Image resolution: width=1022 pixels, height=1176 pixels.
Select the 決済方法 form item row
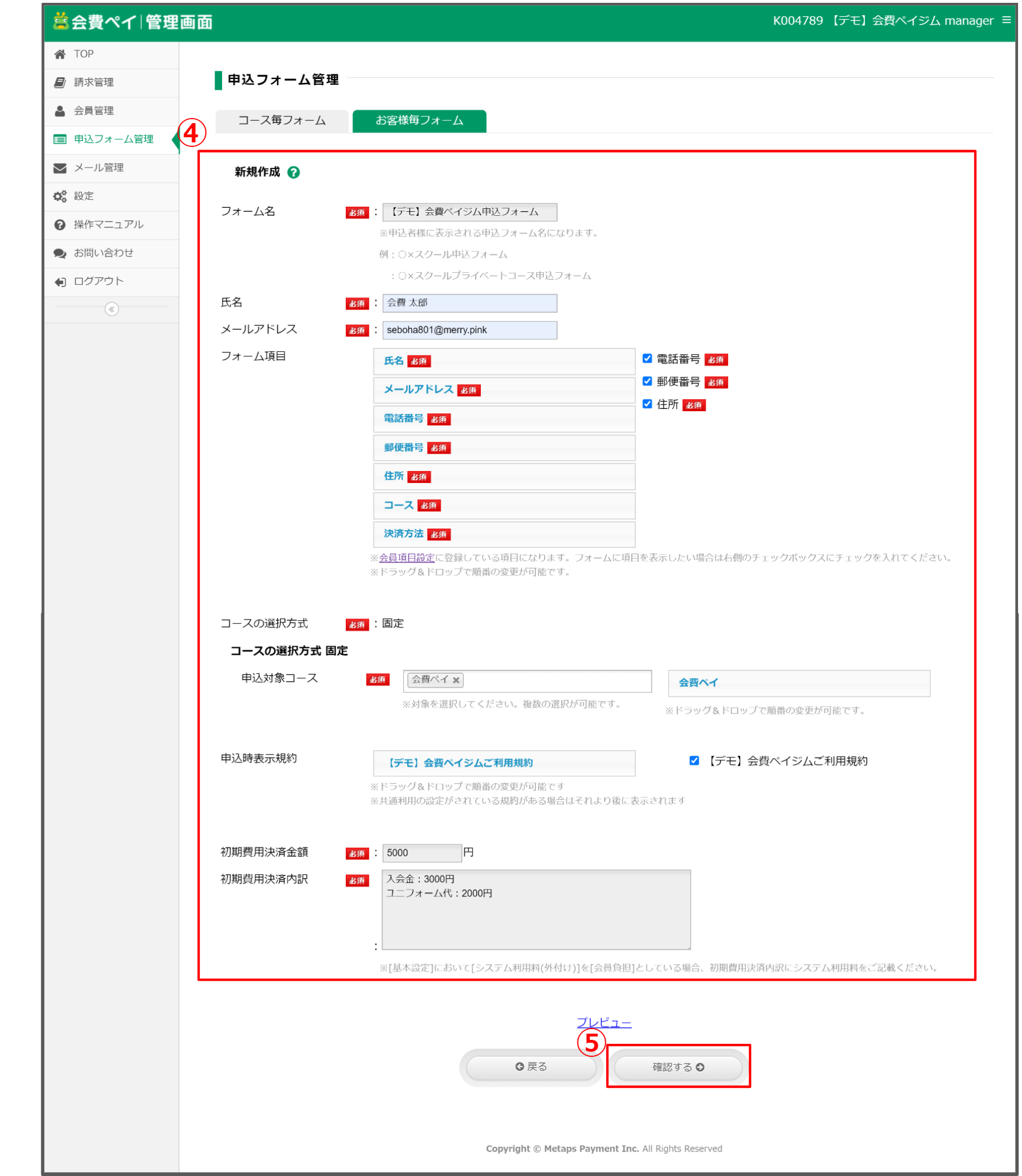tap(505, 535)
